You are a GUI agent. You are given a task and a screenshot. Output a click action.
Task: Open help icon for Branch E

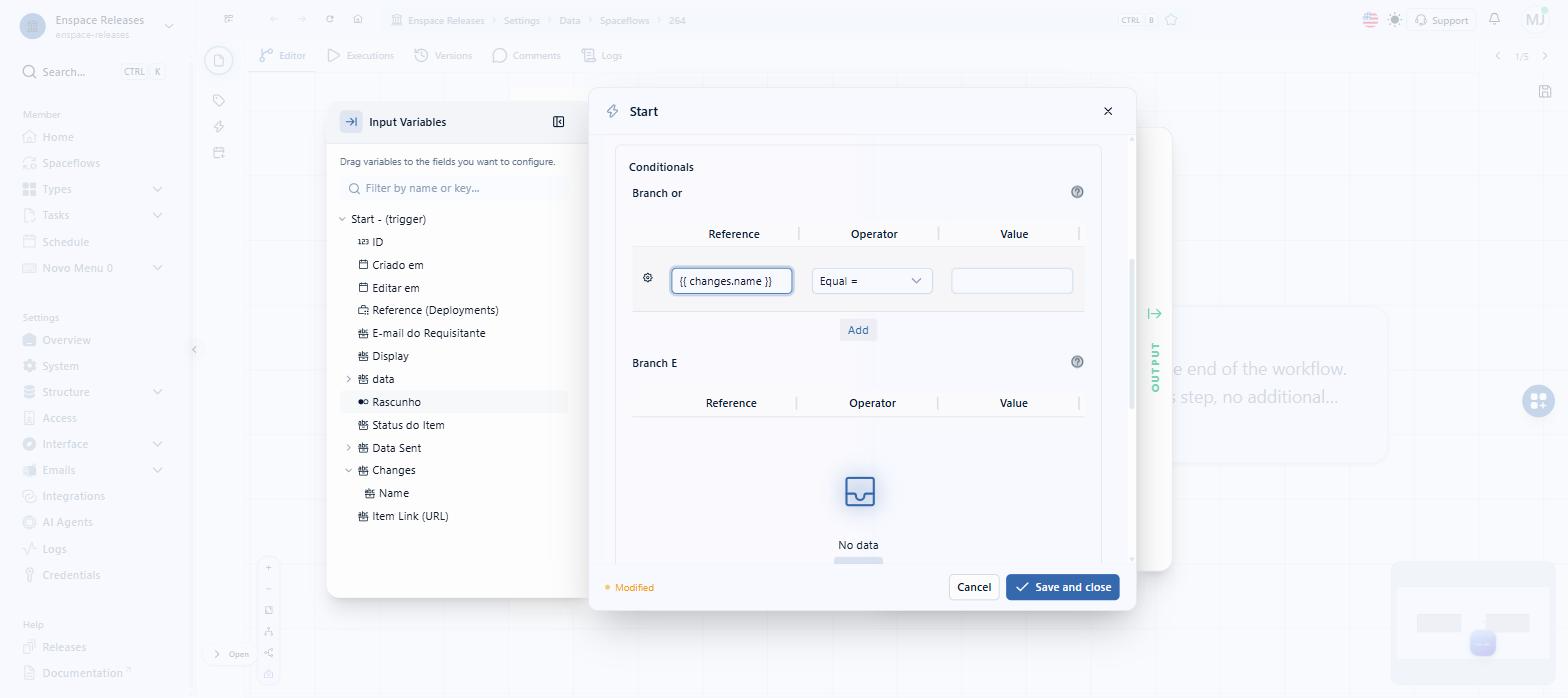1077,362
